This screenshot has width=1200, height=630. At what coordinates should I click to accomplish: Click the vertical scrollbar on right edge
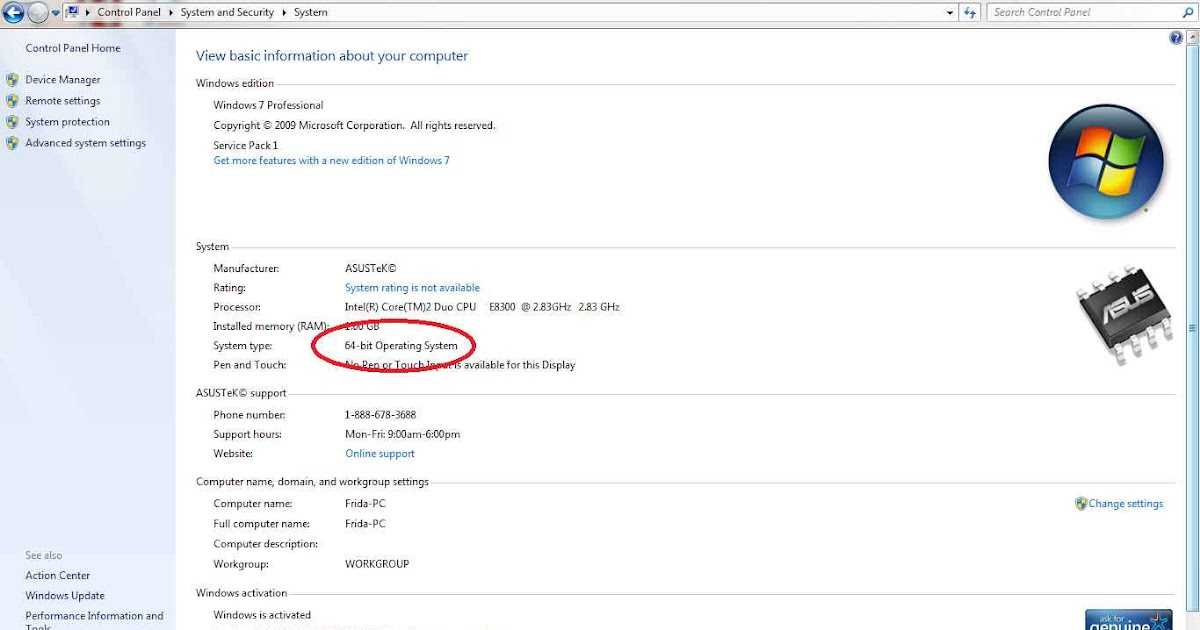click(x=1192, y=328)
